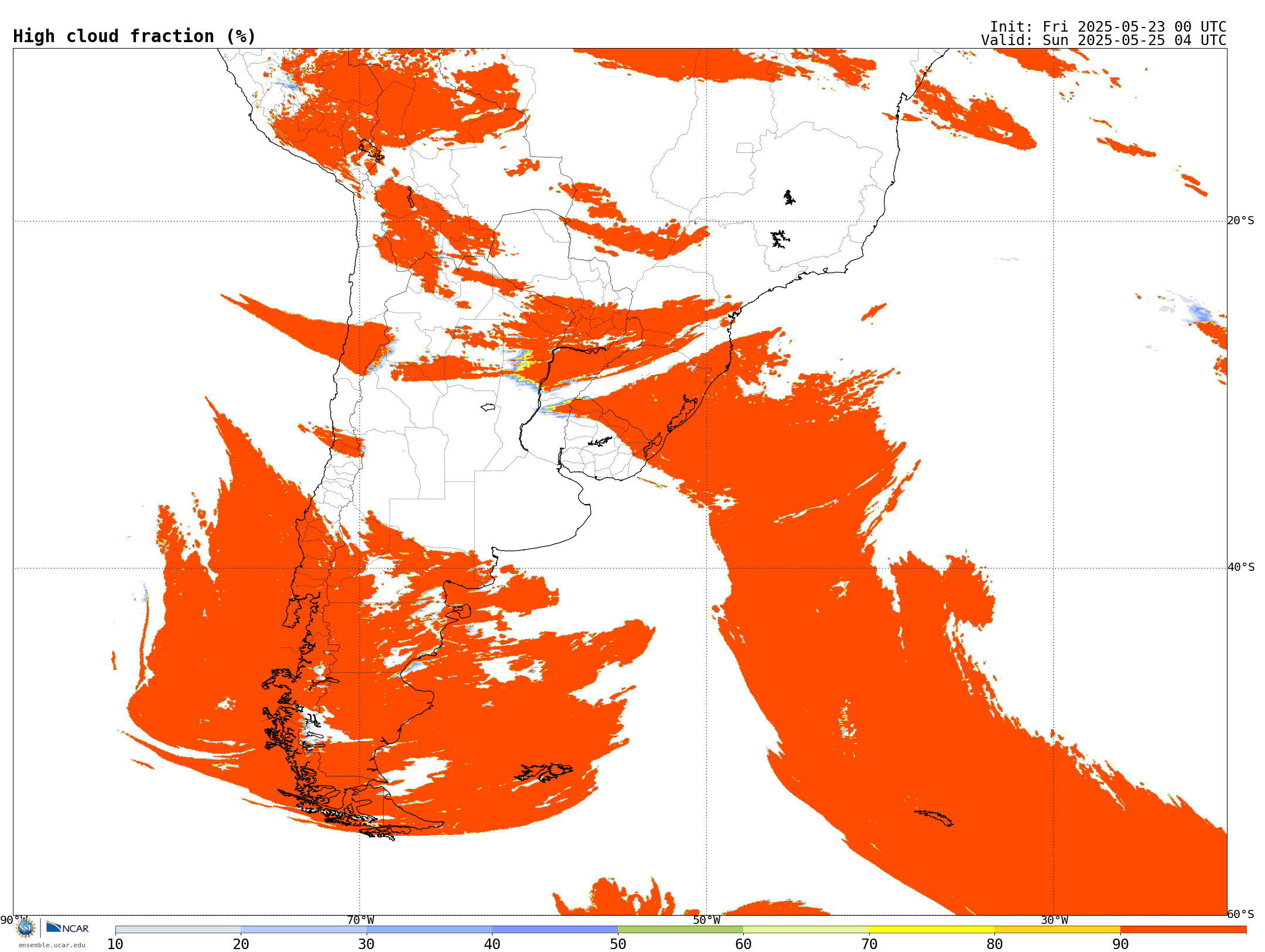
Task: Click the Falkland Islands outline on map
Action: (543, 772)
